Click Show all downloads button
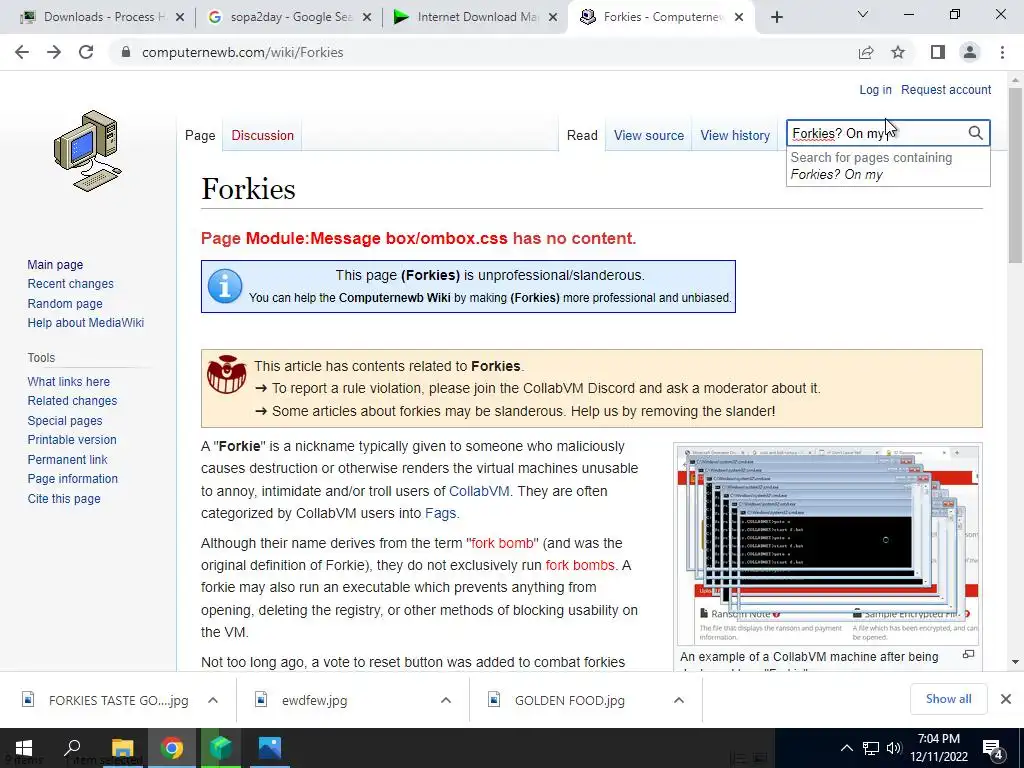This screenshot has height=768, width=1024. [948, 699]
